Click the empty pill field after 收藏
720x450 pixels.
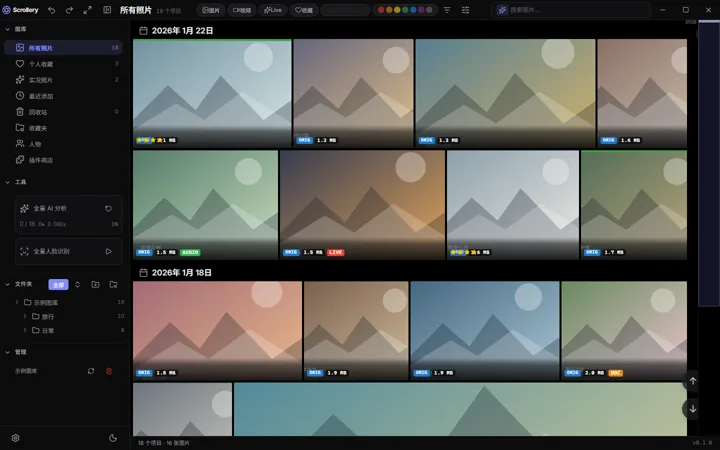click(x=345, y=10)
